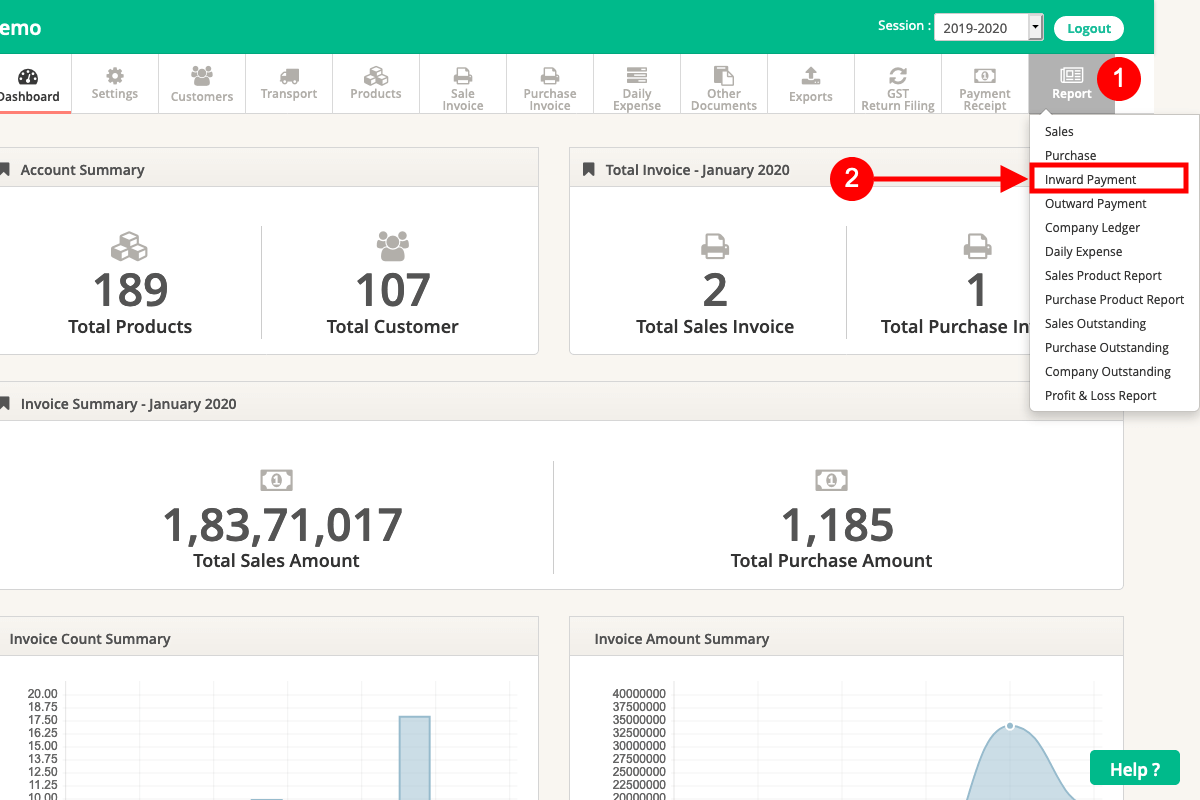Viewport: 1200px width, 800px height.
Task: Open the Help panel
Action: [x=1135, y=768]
